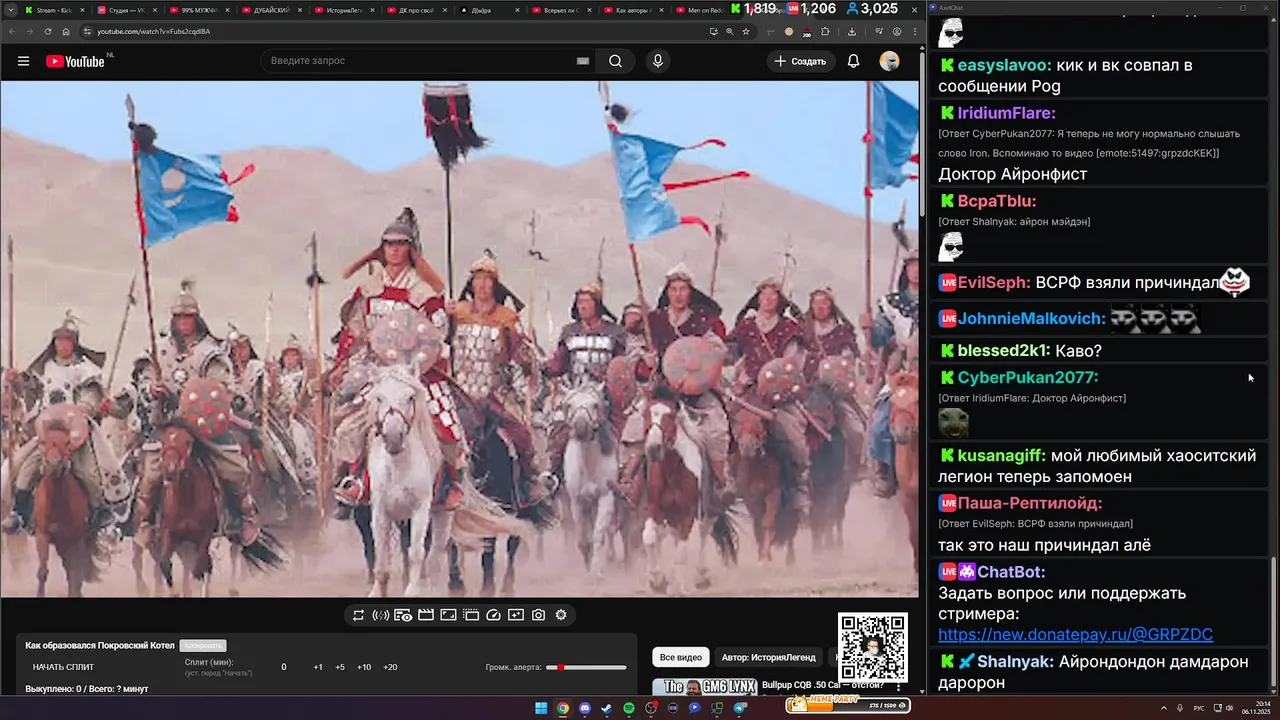Open the browser tab search dropdown arrow
The height and width of the screenshot is (720, 1280).
tap(9, 10)
